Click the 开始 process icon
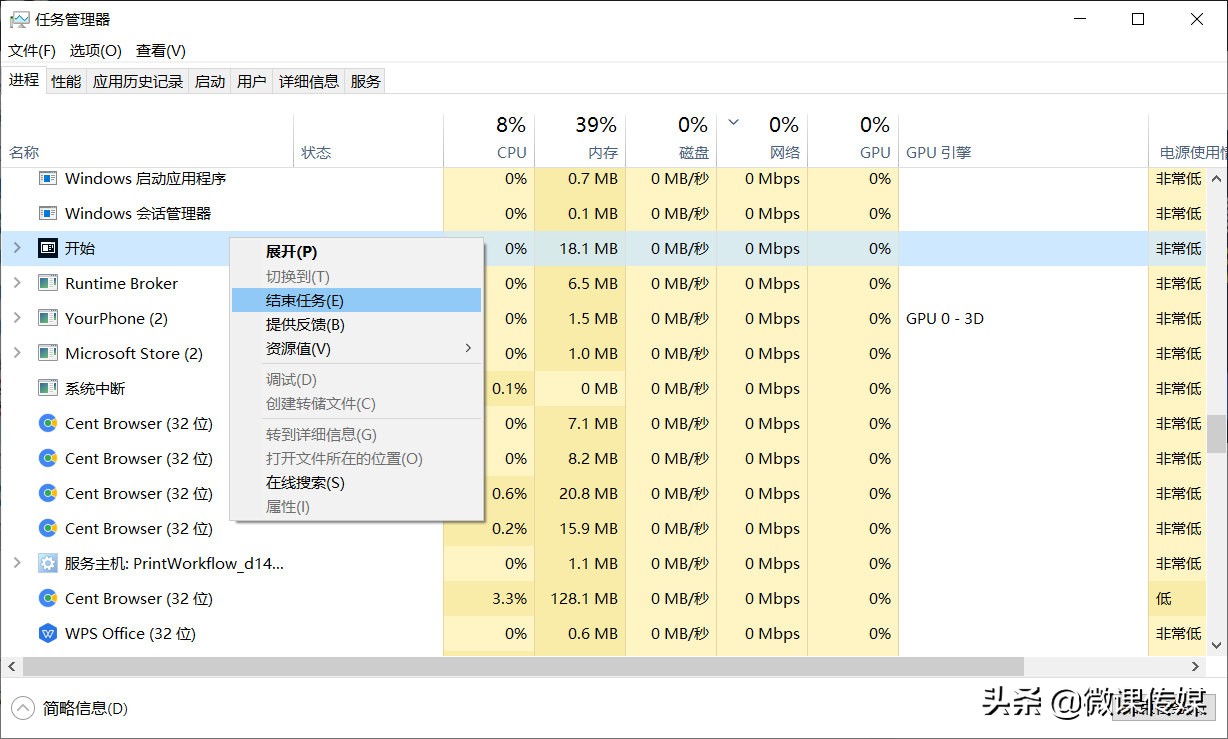Screen dimensions: 1228x739 pyautogui.click(x=47, y=249)
